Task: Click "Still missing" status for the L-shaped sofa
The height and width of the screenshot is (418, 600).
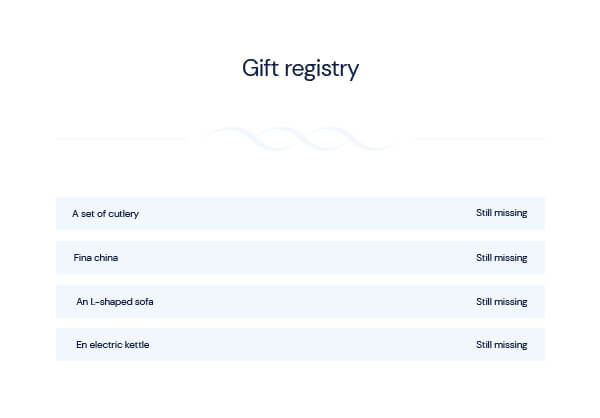Action: pyautogui.click(x=501, y=301)
